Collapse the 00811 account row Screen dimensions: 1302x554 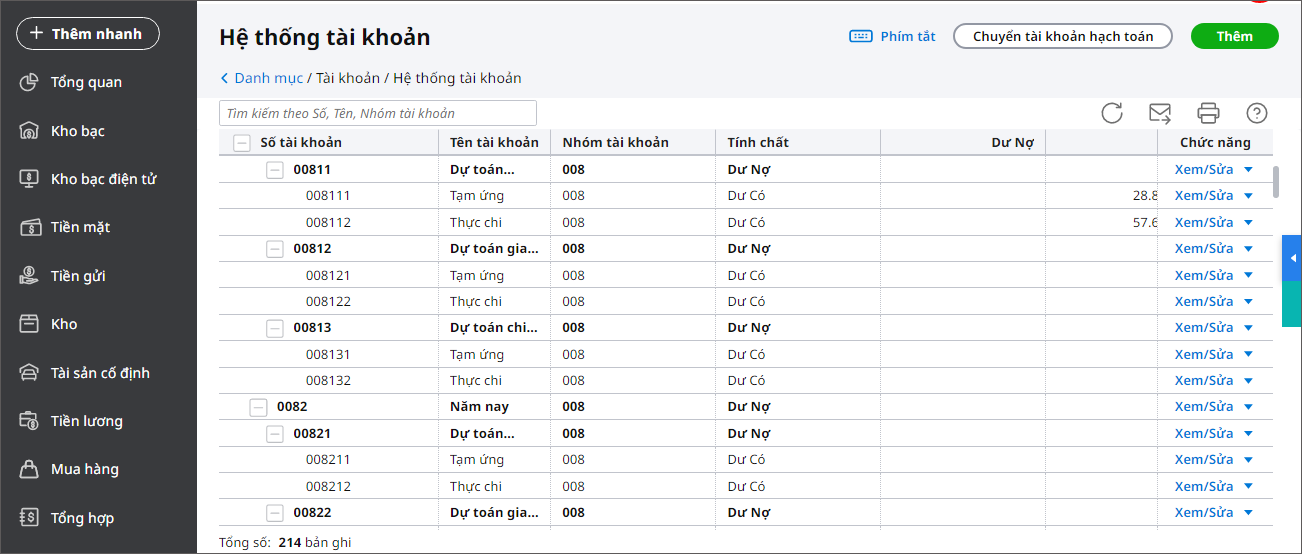(274, 170)
